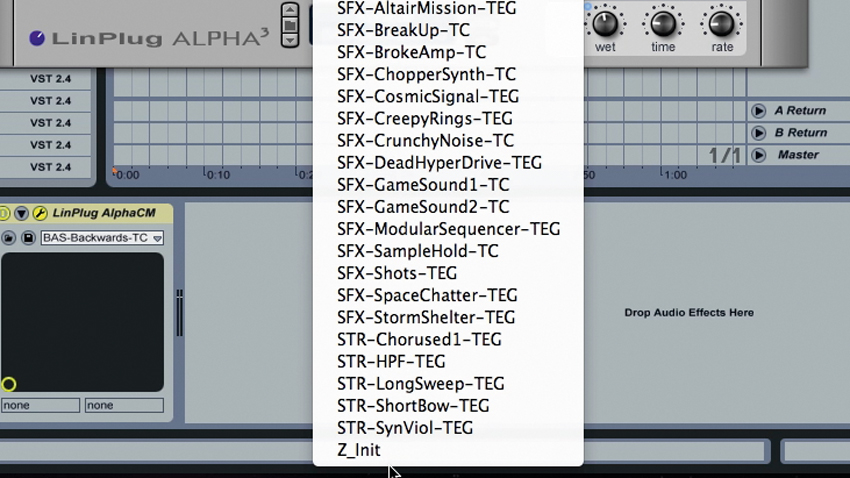
Task: Toggle the LinPlug AlphaCM device activator
Action: point(4,214)
